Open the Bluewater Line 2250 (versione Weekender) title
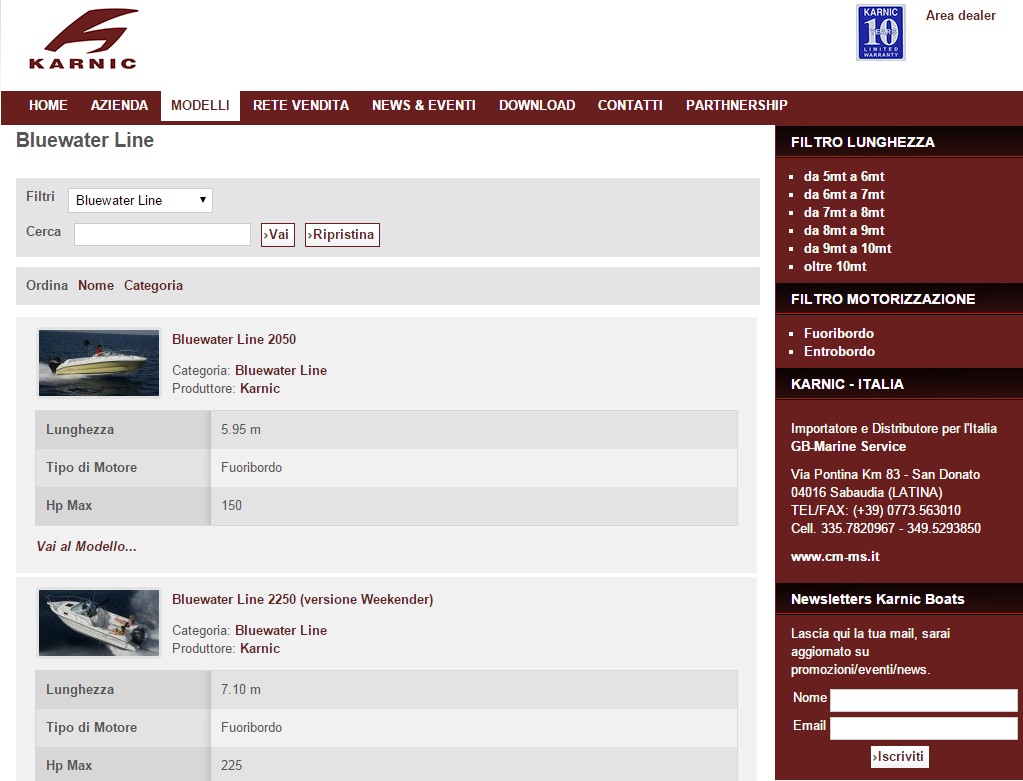The width and height of the screenshot is (1023, 781). [x=303, y=600]
